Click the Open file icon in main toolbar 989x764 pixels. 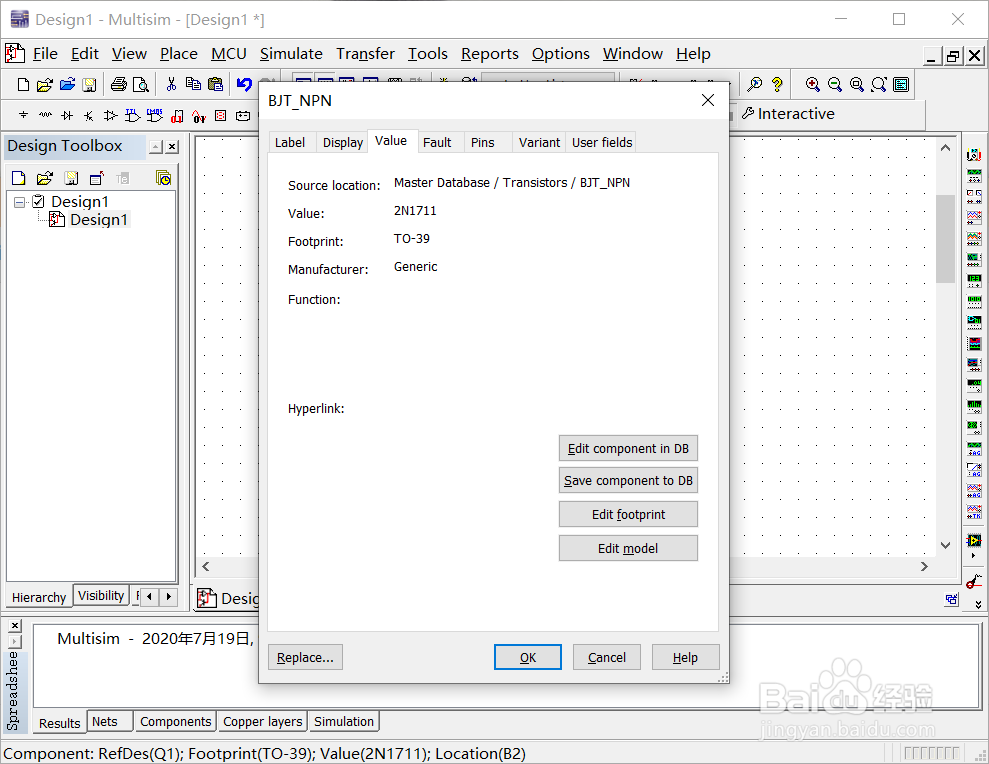tap(45, 85)
